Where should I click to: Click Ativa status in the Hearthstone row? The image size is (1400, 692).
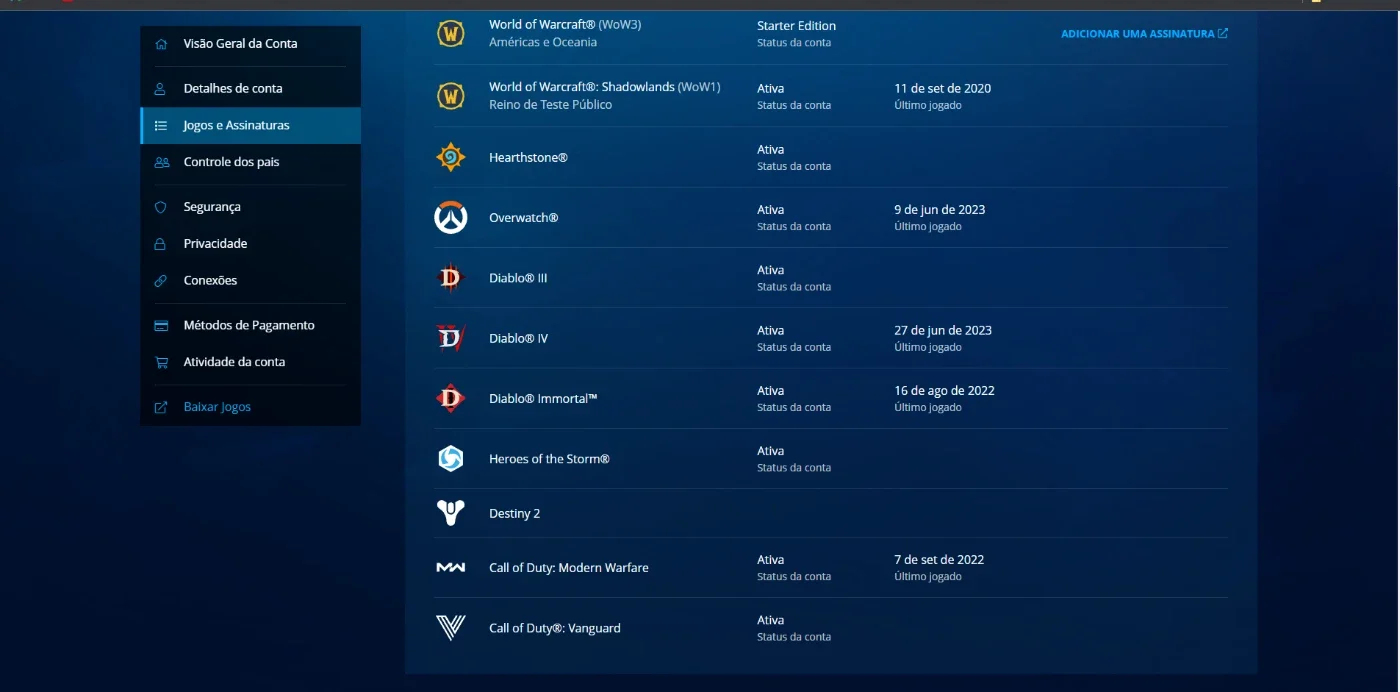770,150
